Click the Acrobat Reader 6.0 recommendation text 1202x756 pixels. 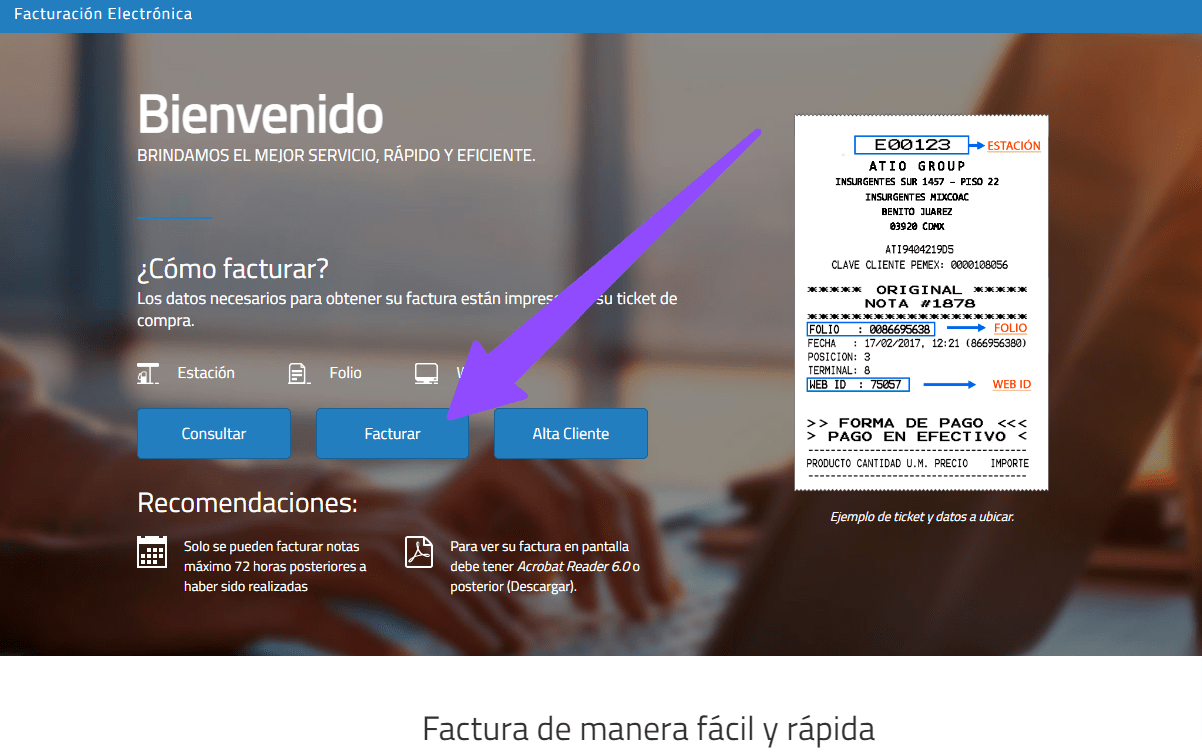point(545,566)
